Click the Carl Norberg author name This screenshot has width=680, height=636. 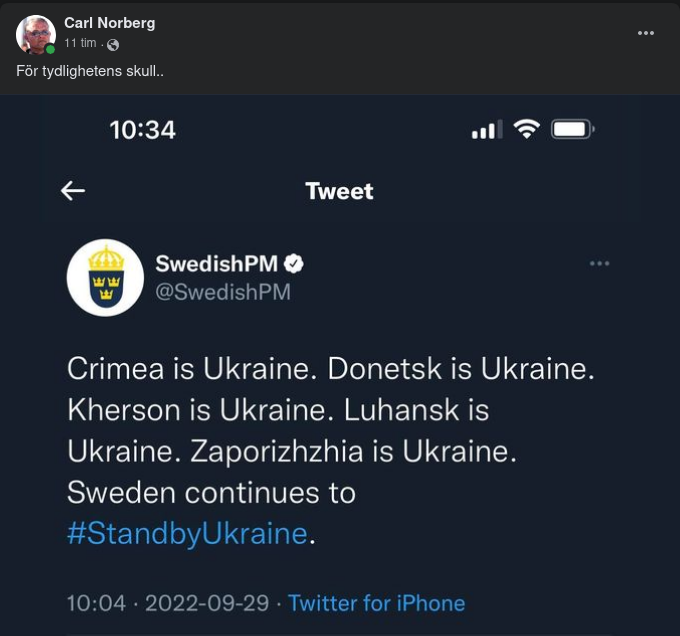coord(109,22)
